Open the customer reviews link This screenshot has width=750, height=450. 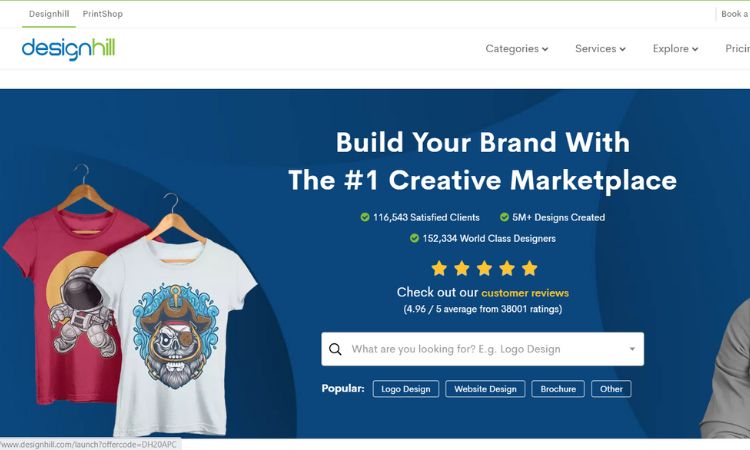[525, 293]
